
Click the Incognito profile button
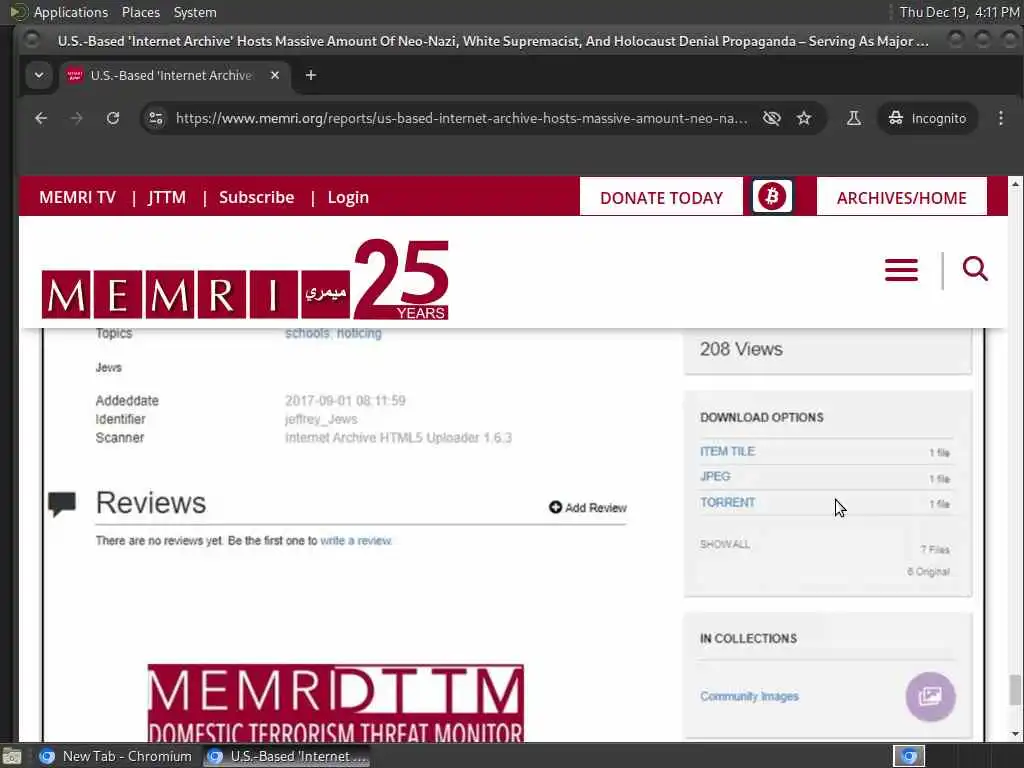pyautogui.click(x=927, y=118)
